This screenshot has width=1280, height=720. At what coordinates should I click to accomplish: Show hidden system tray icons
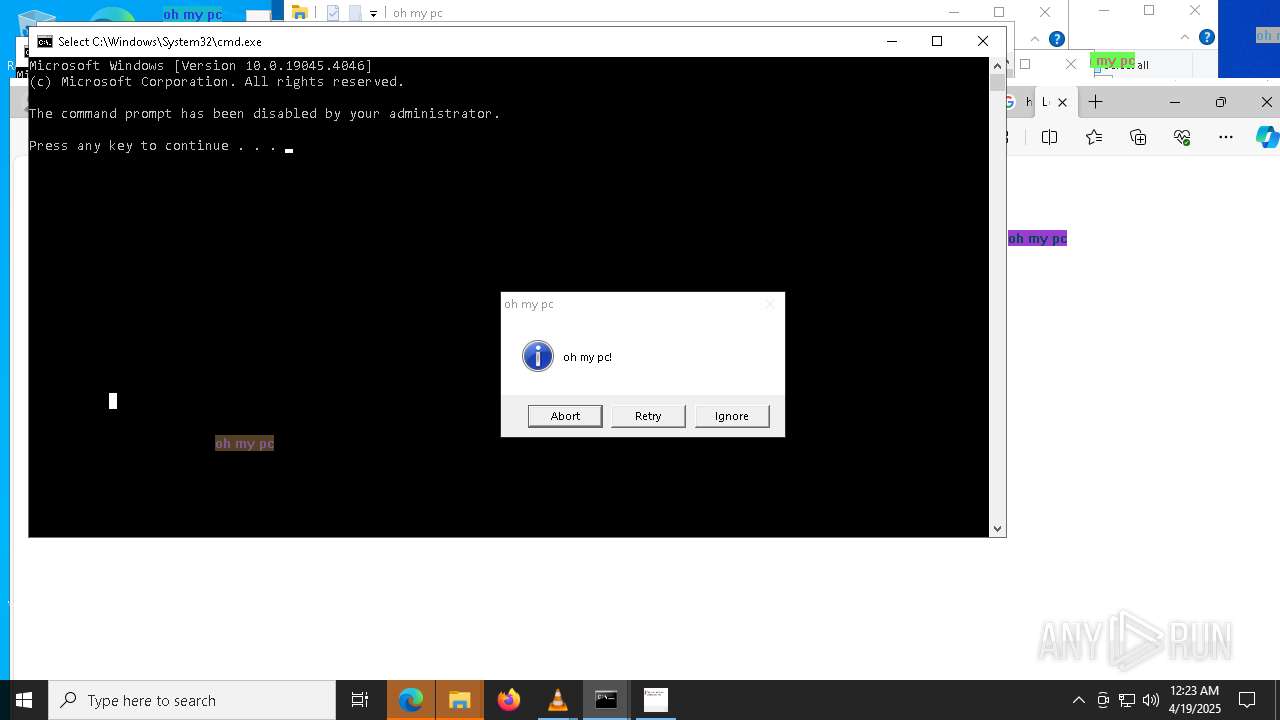tap(1078, 700)
